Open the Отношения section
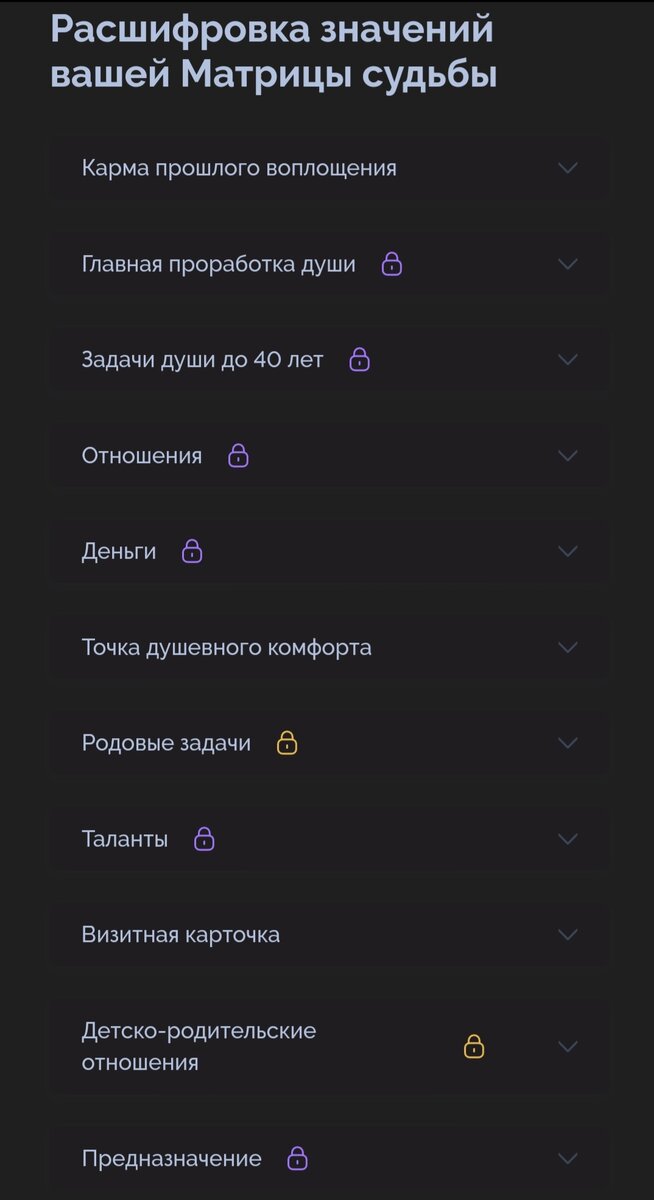654x1200 pixels. [x=567, y=455]
